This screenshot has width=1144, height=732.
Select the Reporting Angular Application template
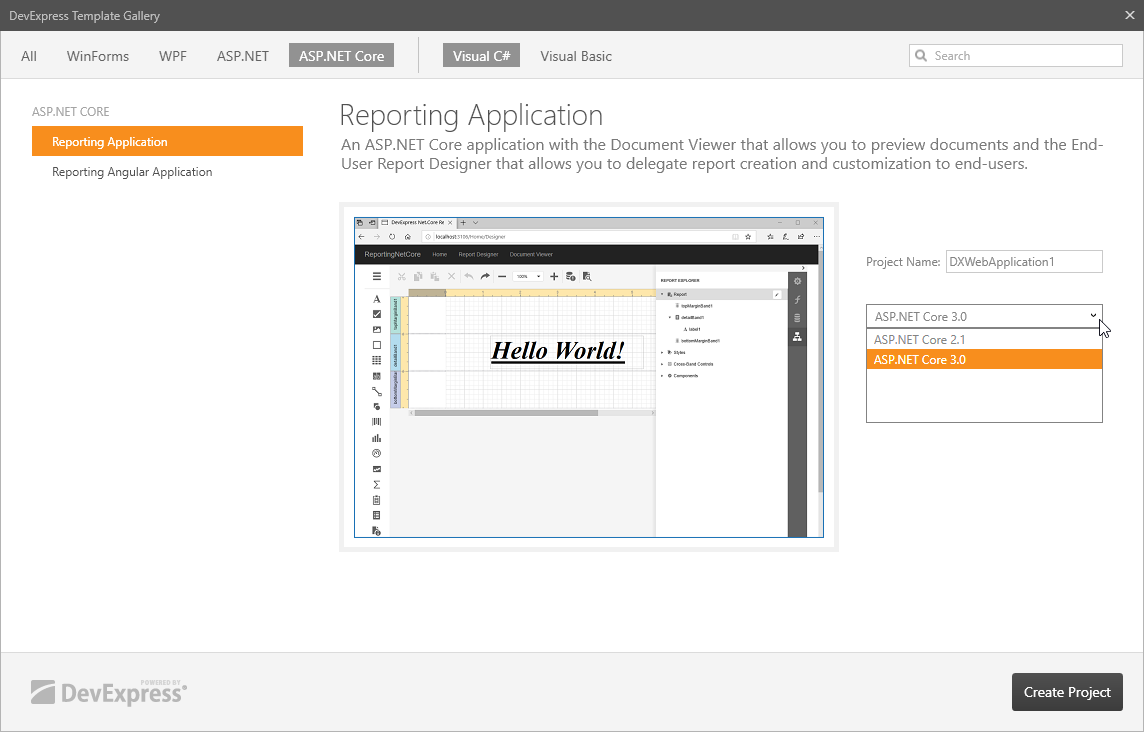pyautogui.click(x=132, y=172)
